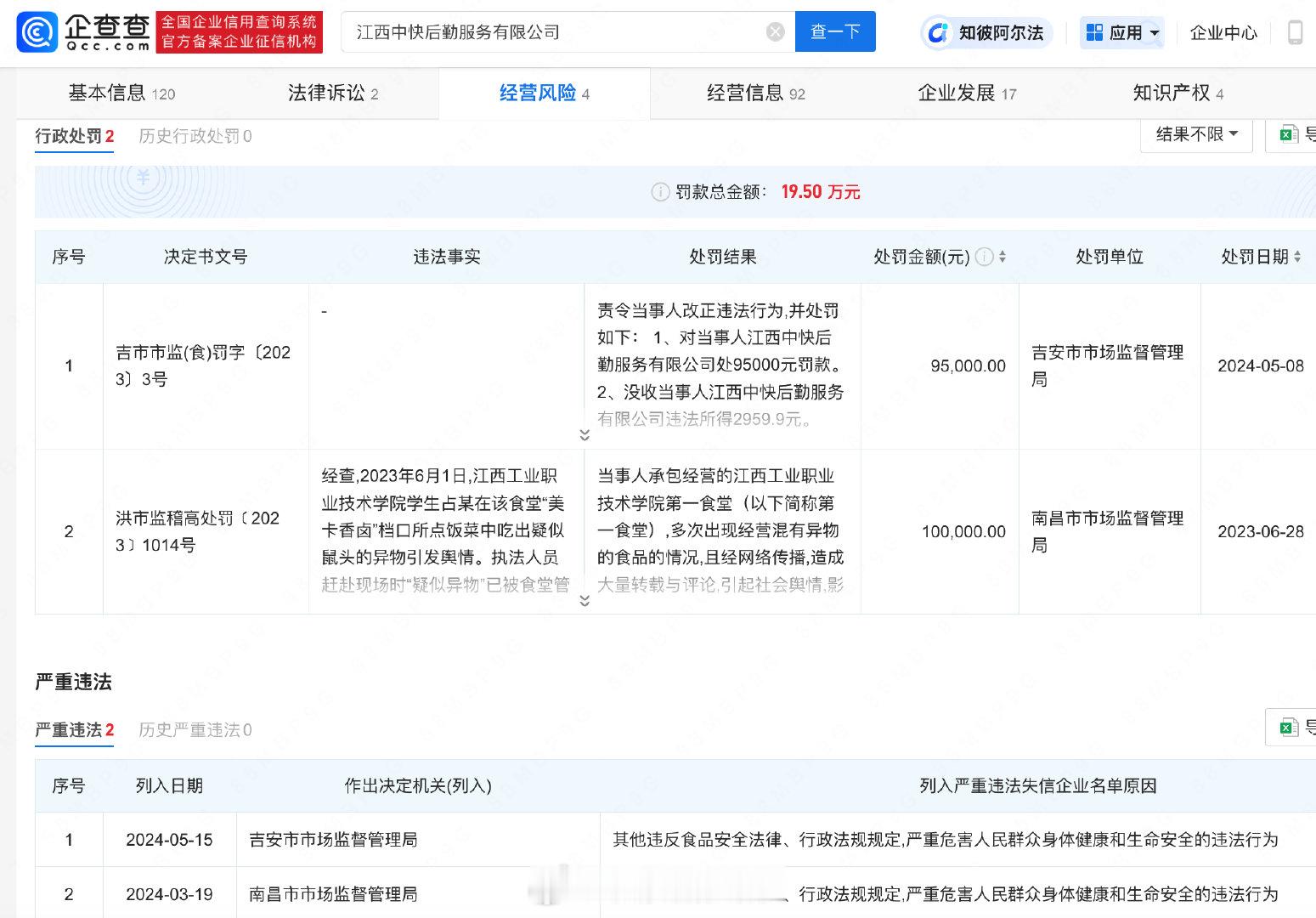The width and height of the screenshot is (1316, 918).
Task: Click listing date 2024-03-19
Action: point(169,894)
